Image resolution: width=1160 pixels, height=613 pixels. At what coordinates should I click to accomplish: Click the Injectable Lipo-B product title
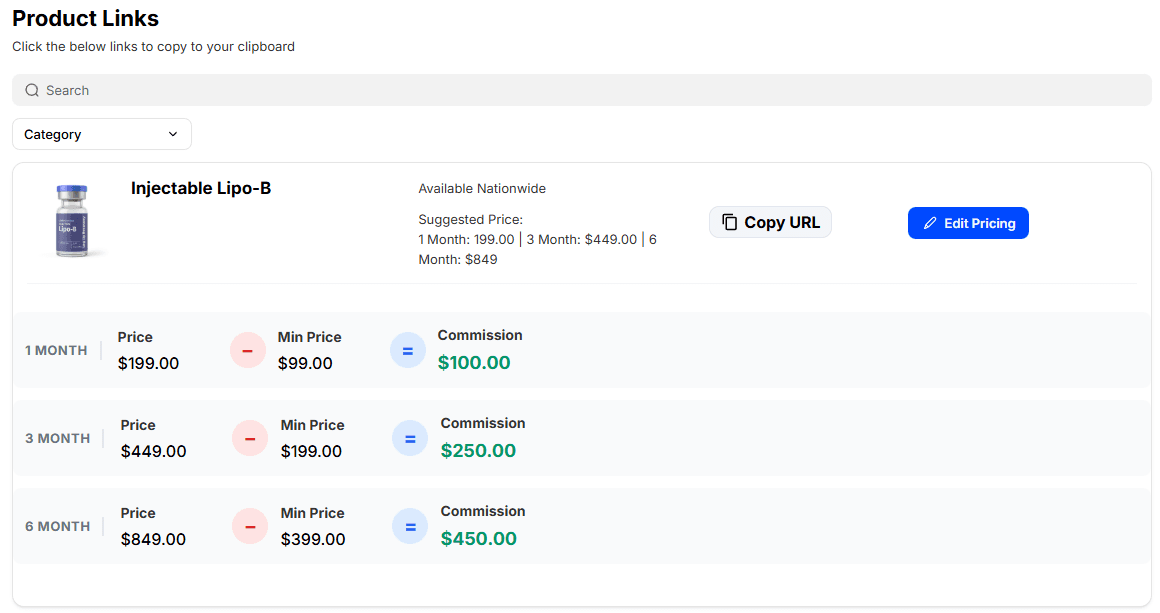click(x=201, y=188)
